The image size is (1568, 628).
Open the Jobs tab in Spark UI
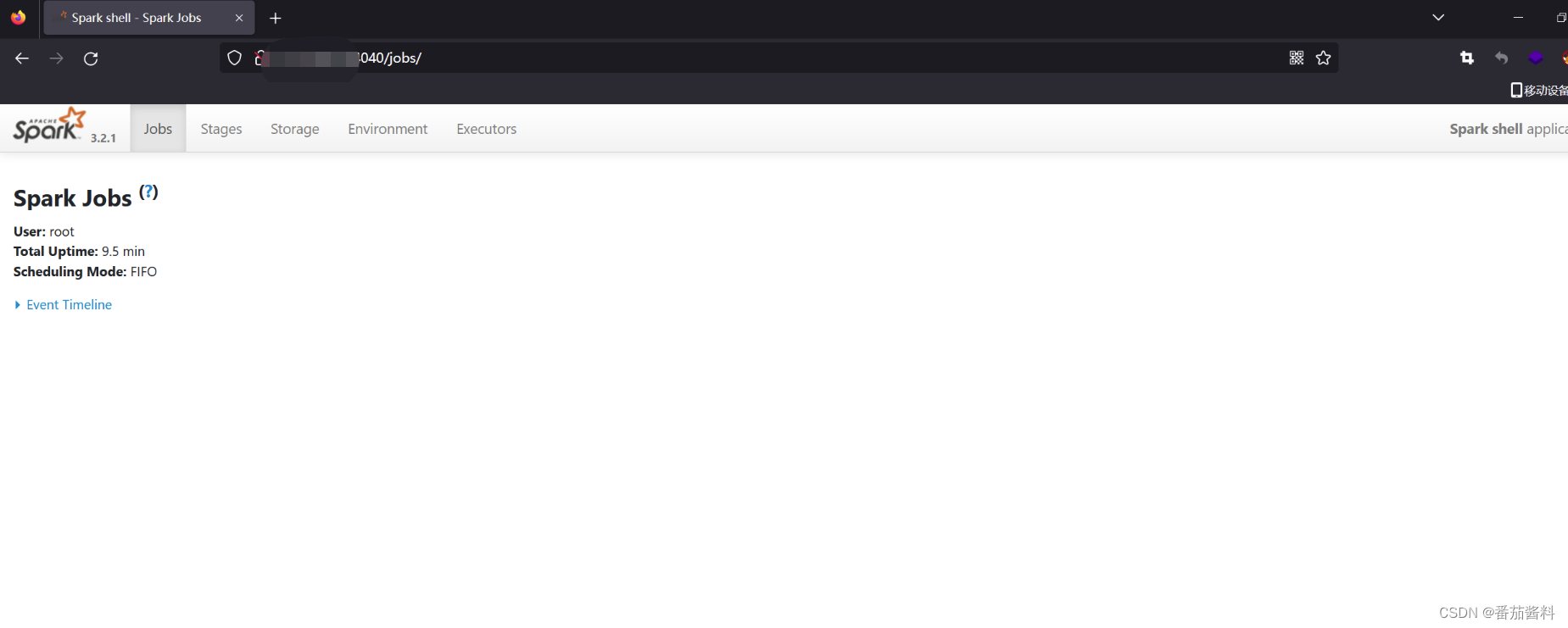(x=158, y=129)
